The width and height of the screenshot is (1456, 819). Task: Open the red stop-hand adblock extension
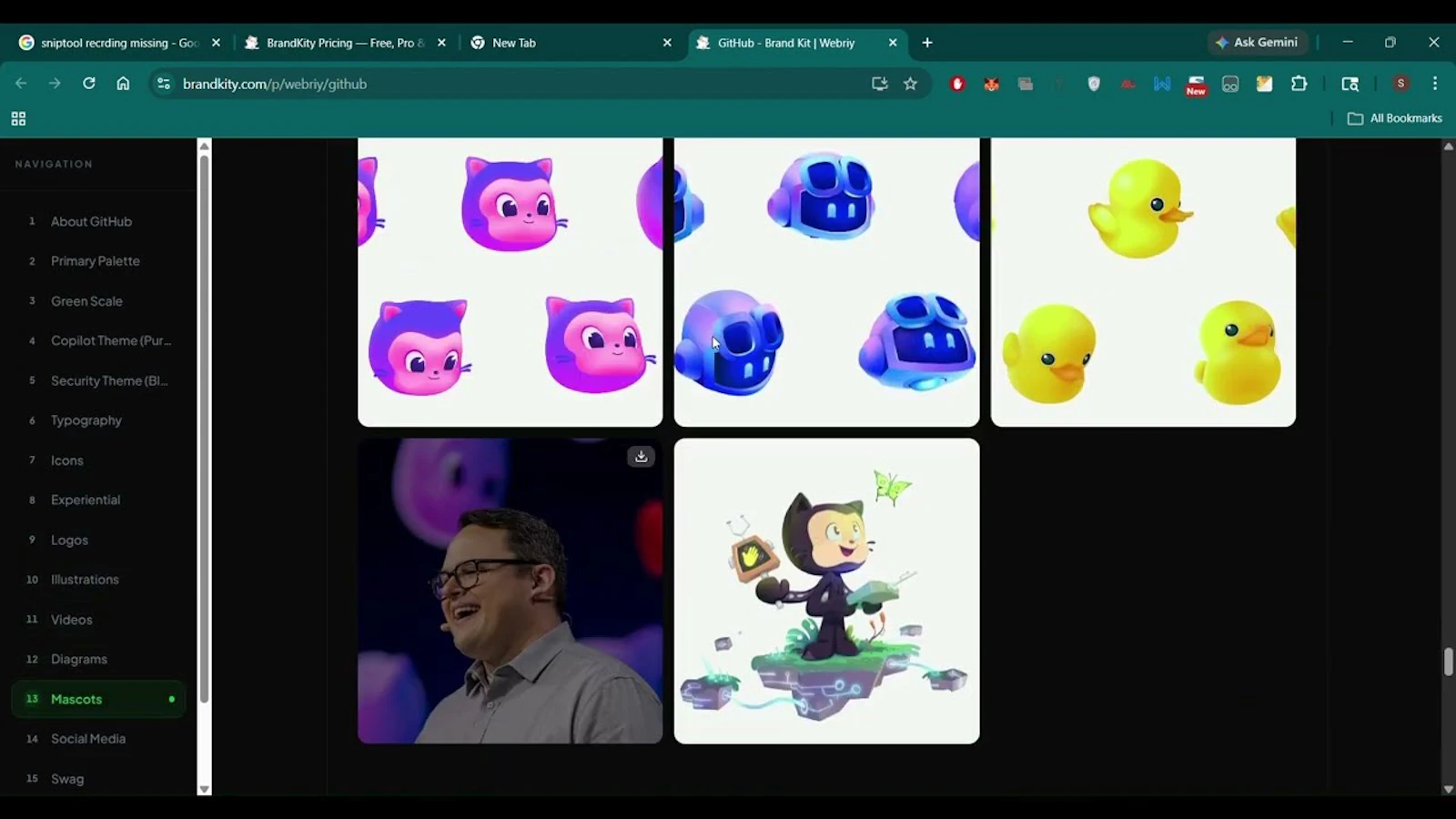tap(957, 84)
